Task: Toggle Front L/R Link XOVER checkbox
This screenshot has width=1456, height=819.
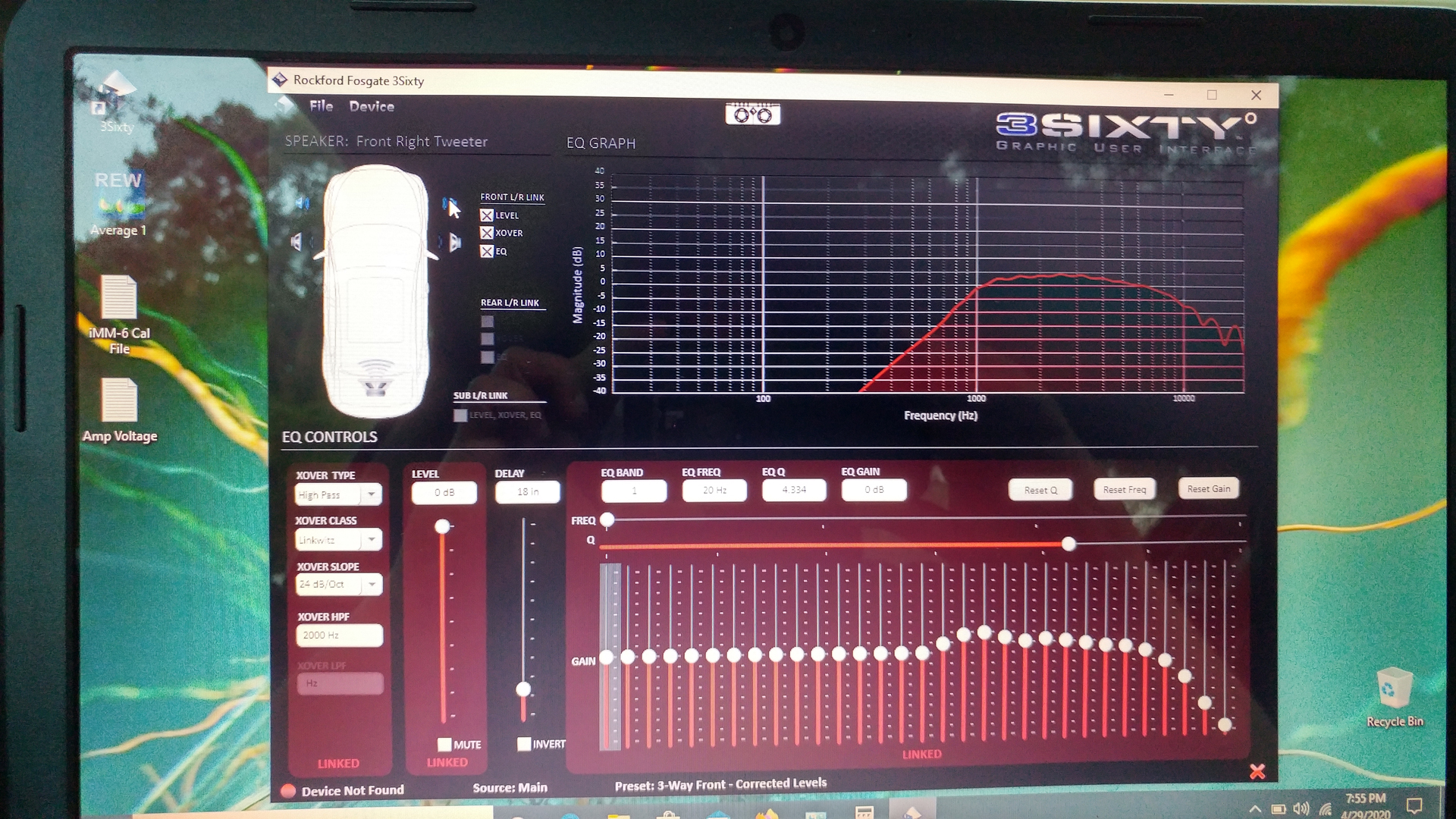Action: 487,233
